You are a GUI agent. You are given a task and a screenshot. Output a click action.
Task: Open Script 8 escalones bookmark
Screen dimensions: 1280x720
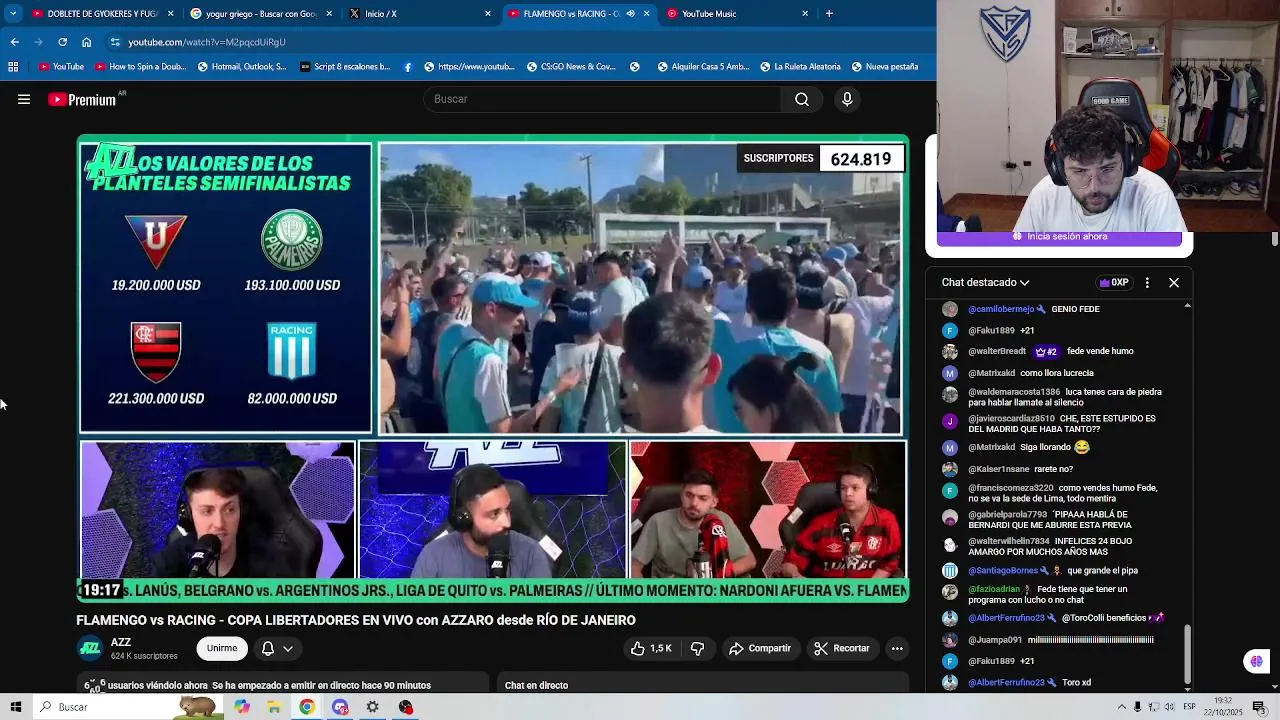344,67
